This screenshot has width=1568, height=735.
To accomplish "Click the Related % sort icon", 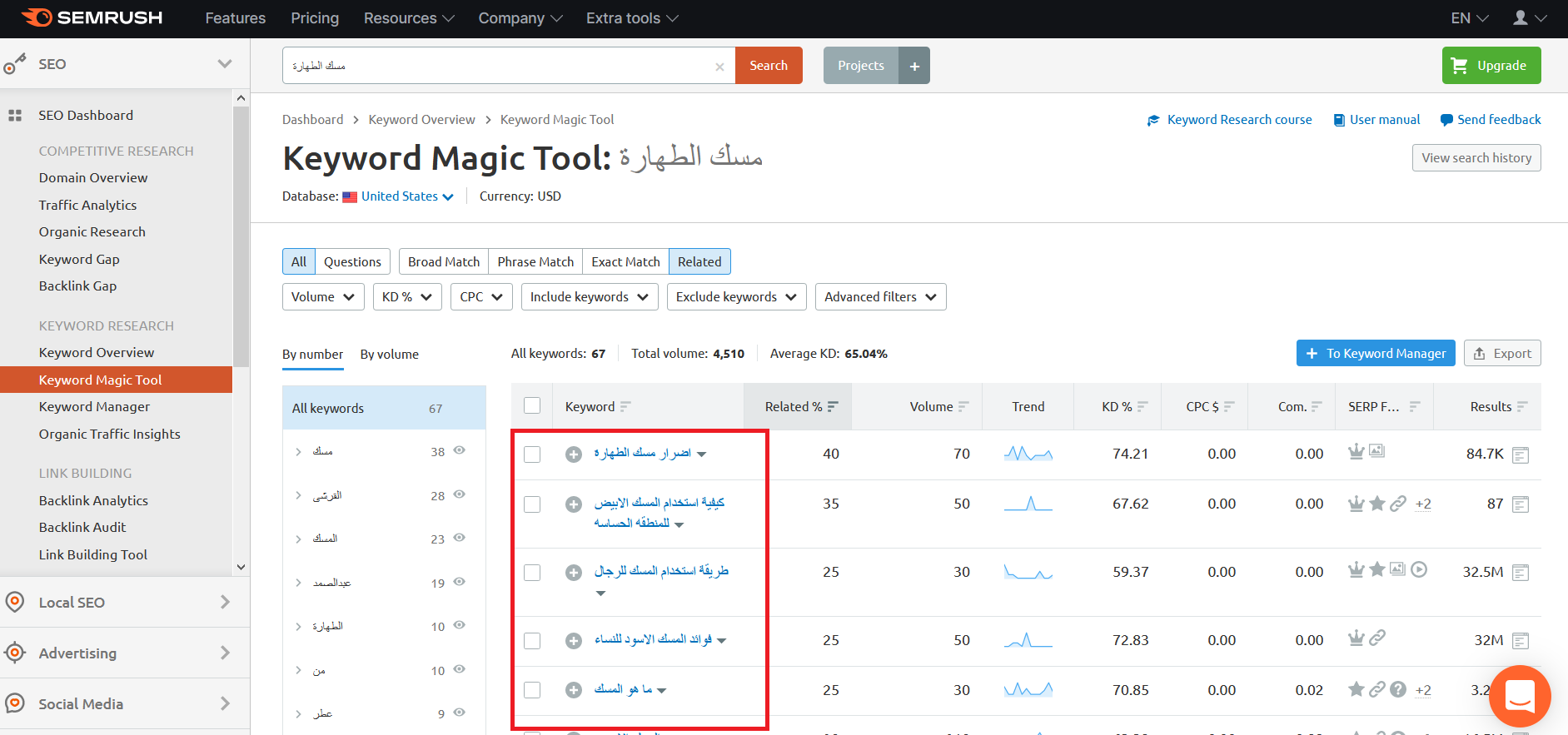I will pos(833,407).
